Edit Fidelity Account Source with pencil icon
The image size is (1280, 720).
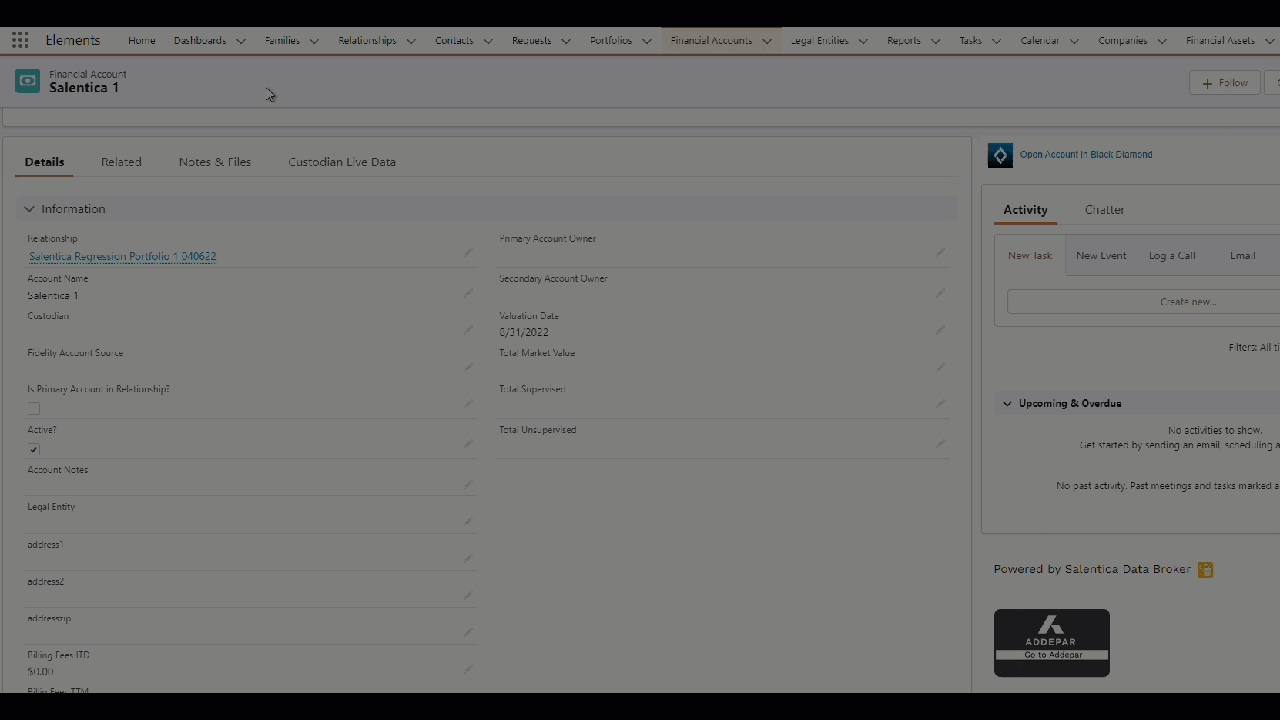(x=468, y=367)
